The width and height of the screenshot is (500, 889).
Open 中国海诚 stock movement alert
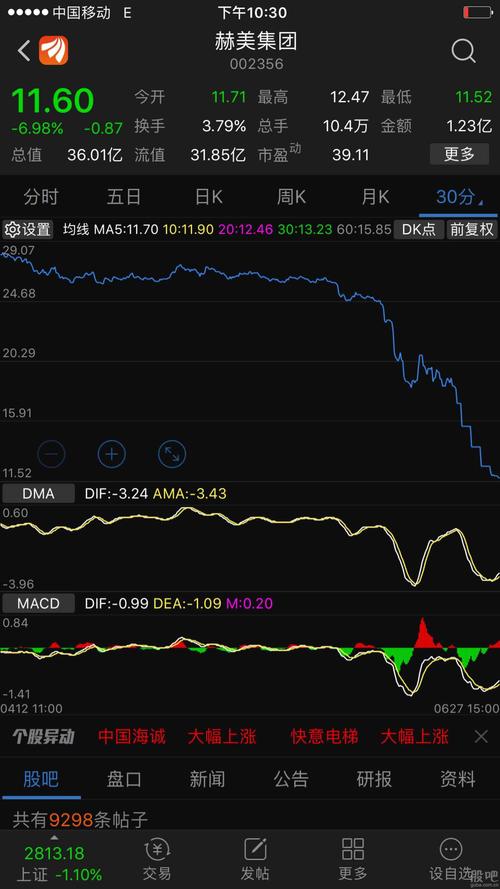(x=132, y=736)
